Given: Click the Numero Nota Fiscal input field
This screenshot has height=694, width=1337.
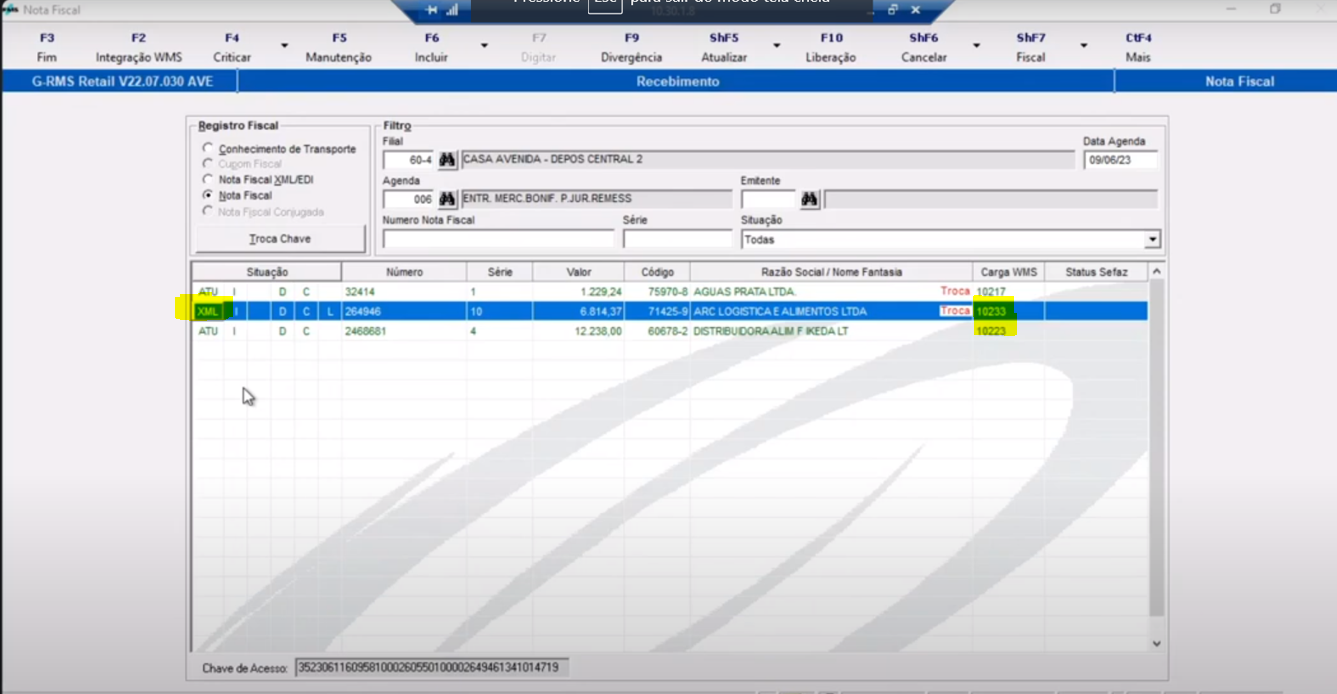Looking at the screenshot, I should click(x=498, y=239).
